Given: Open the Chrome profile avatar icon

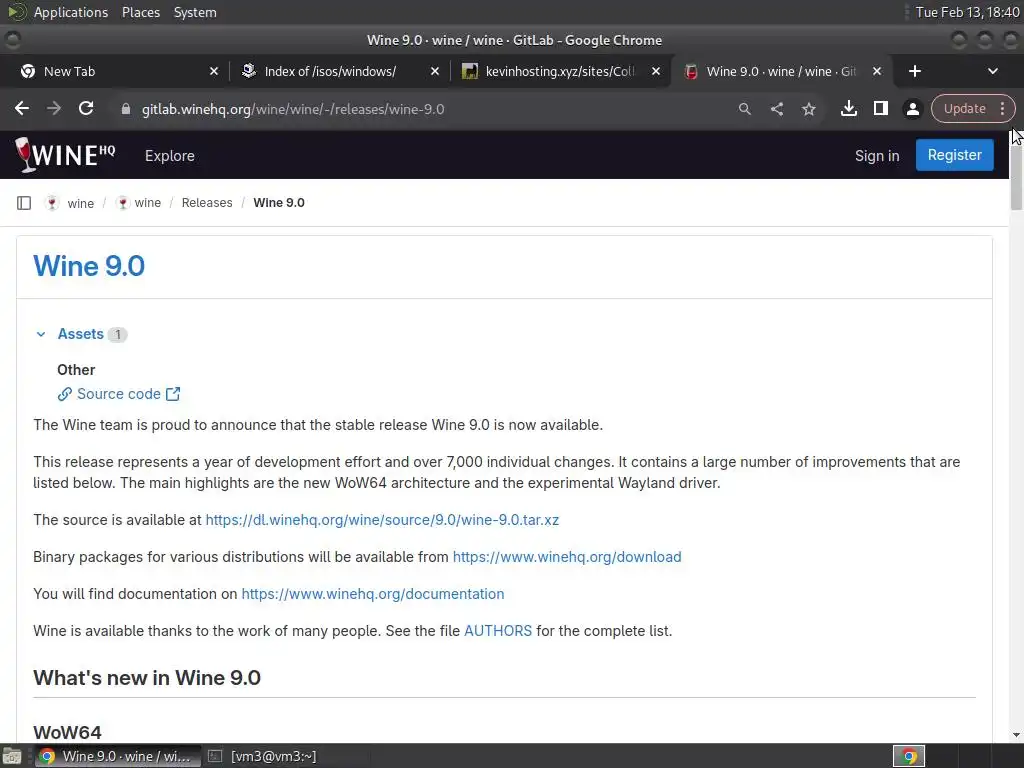Looking at the screenshot, I should (x=913, y=108).
